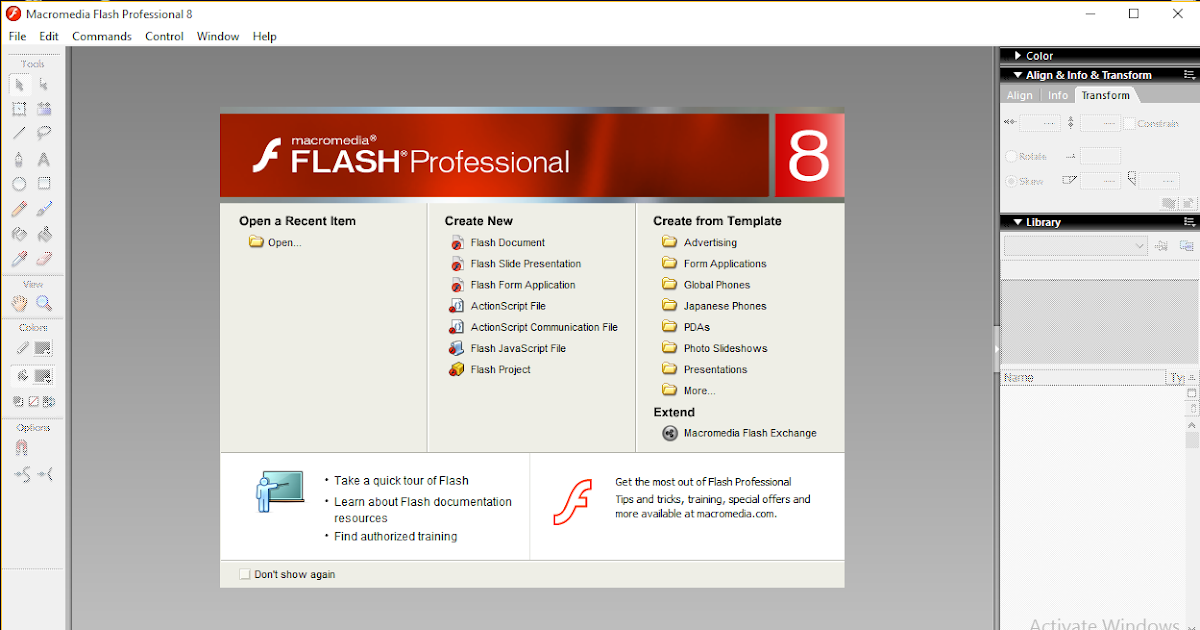Click Take a quick tour of Flash
This screenshot has height=630, width=1200.
(x=401, y=480)
